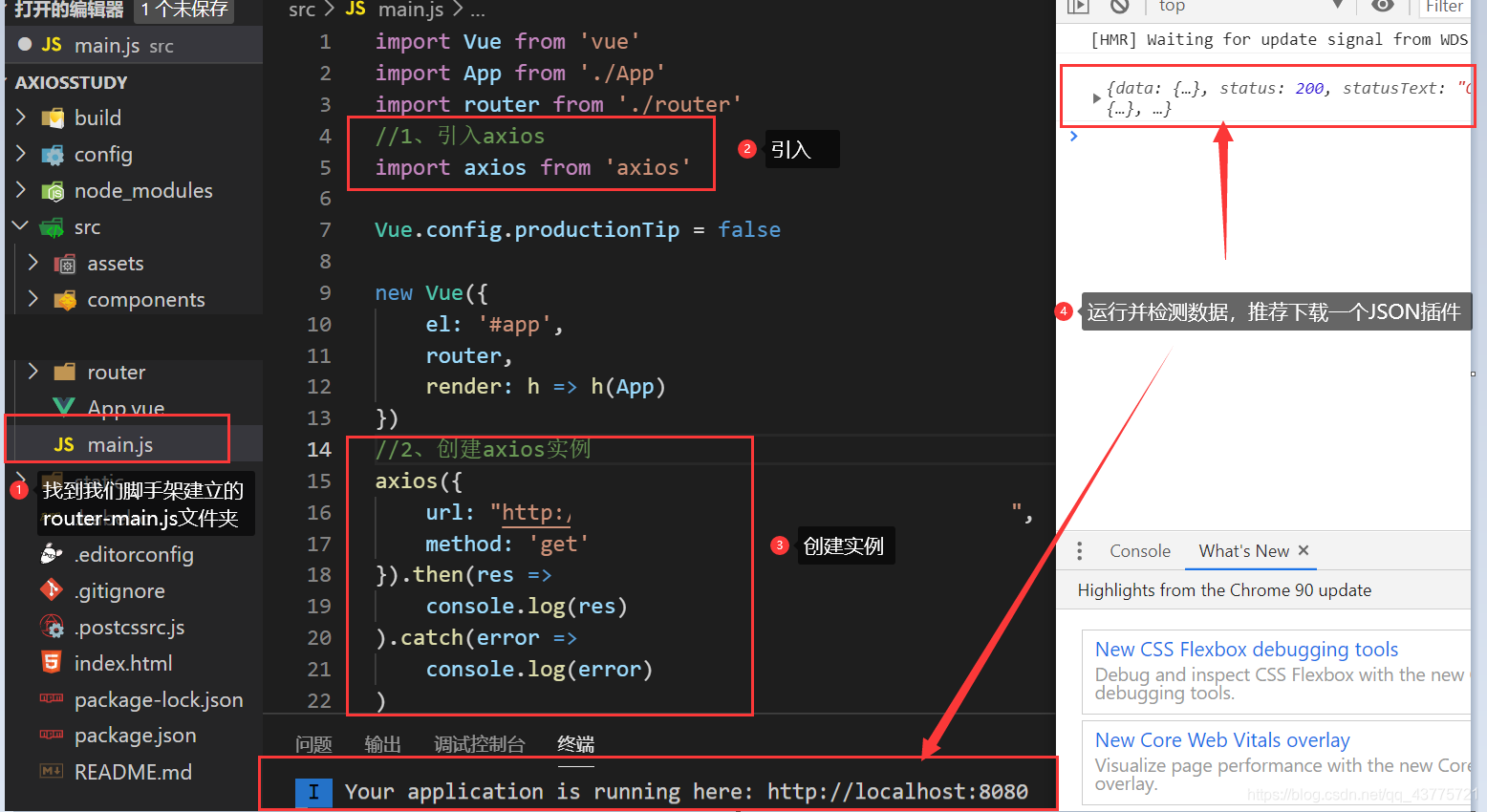Viewport: 1487px width, 812px height.
Task: Click the JS icon in the breadcrumb
Action: tap(356, 10)
